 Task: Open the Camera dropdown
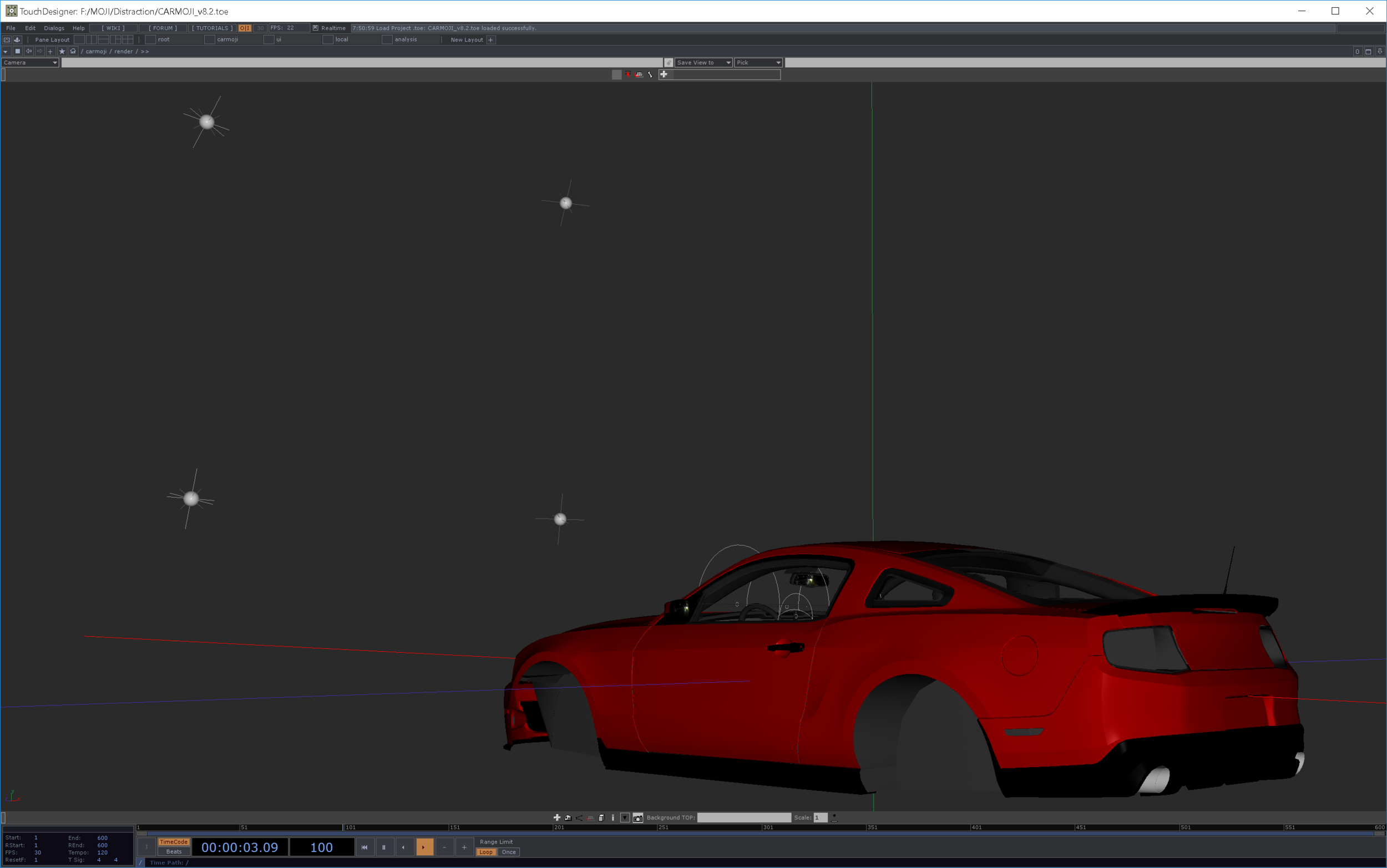pos(30,63)
